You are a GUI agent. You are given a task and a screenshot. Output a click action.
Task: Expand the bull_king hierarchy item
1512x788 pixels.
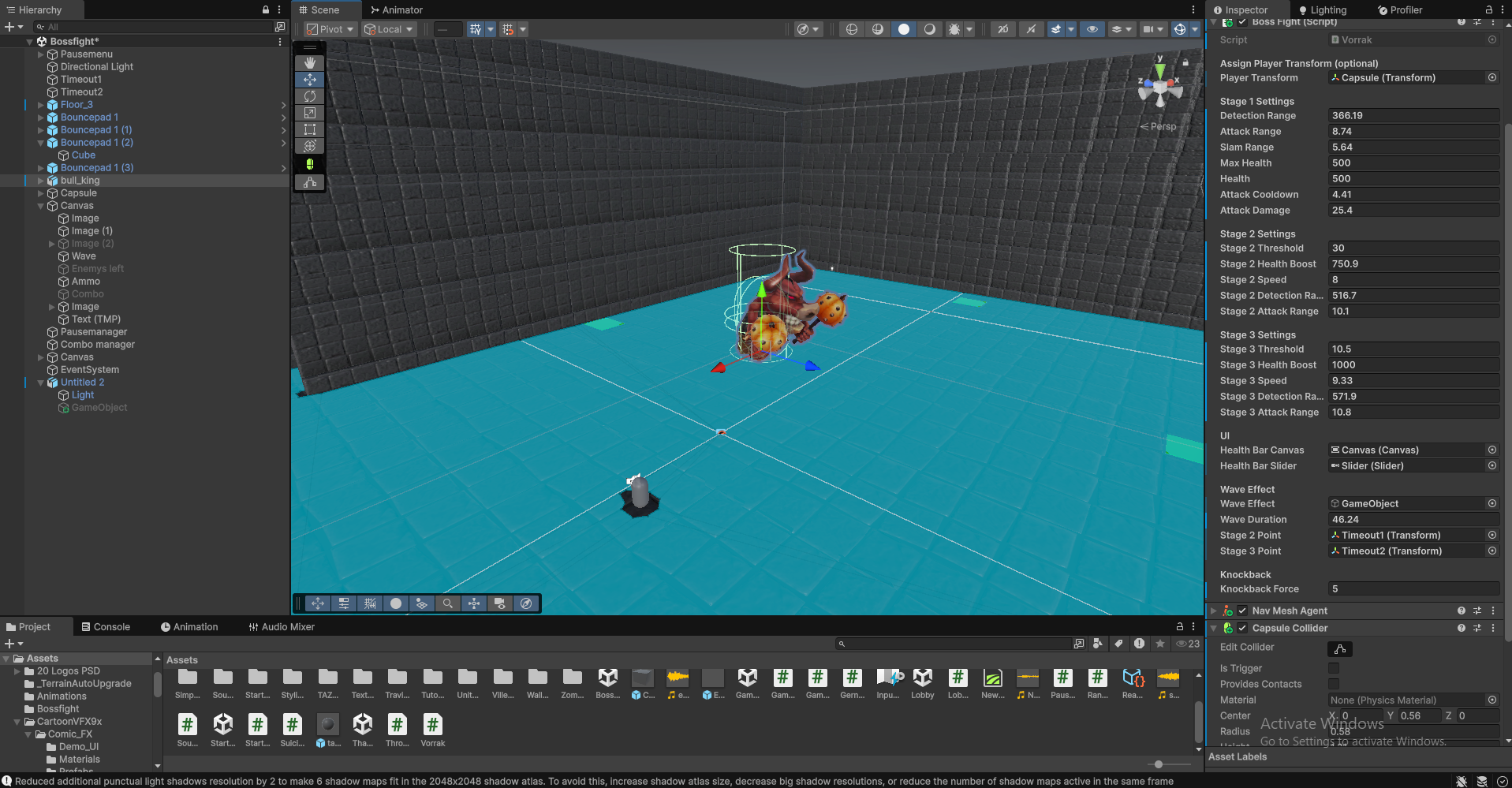tap(40, 181)
